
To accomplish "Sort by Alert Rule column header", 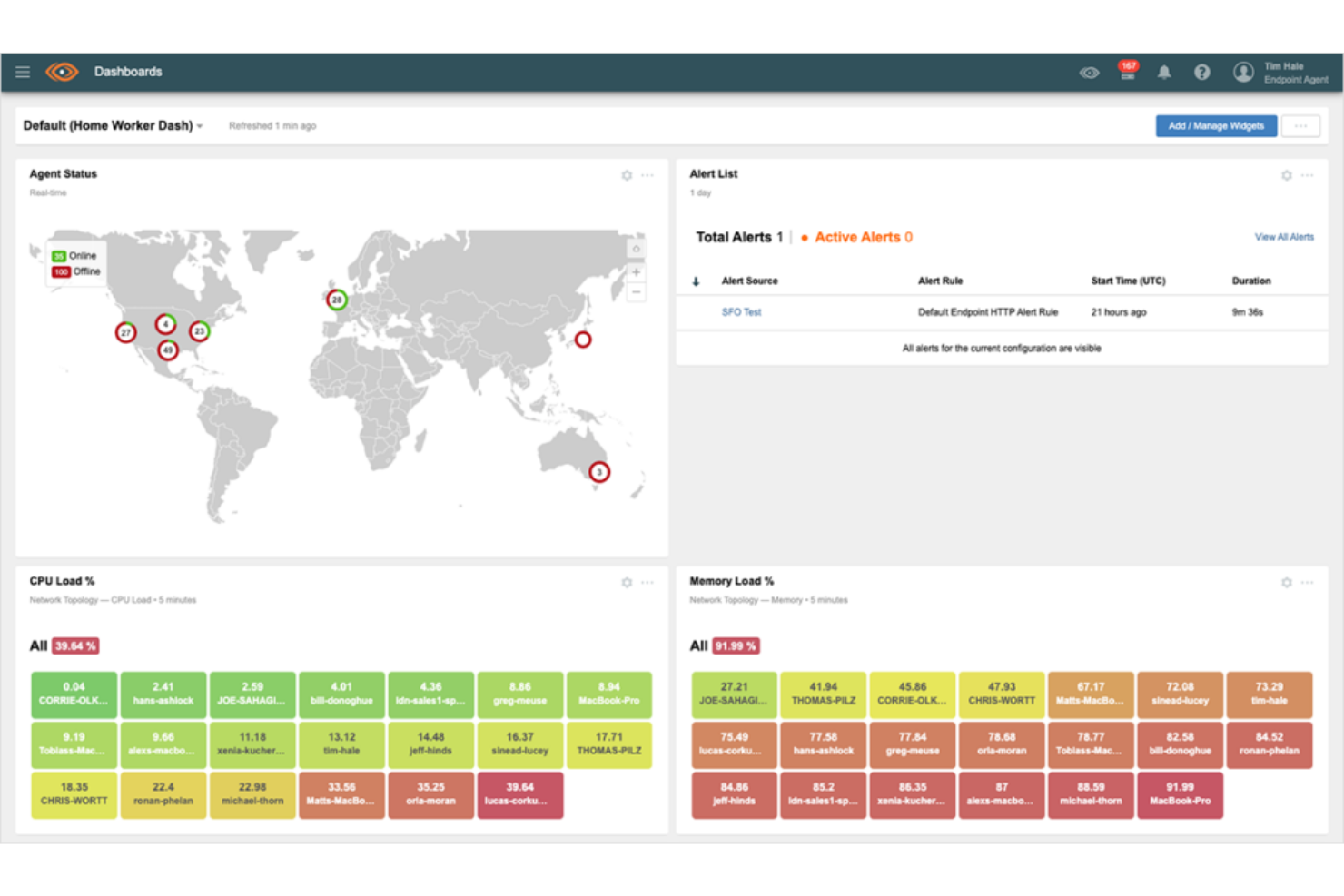I will click(x=940, y=281).
